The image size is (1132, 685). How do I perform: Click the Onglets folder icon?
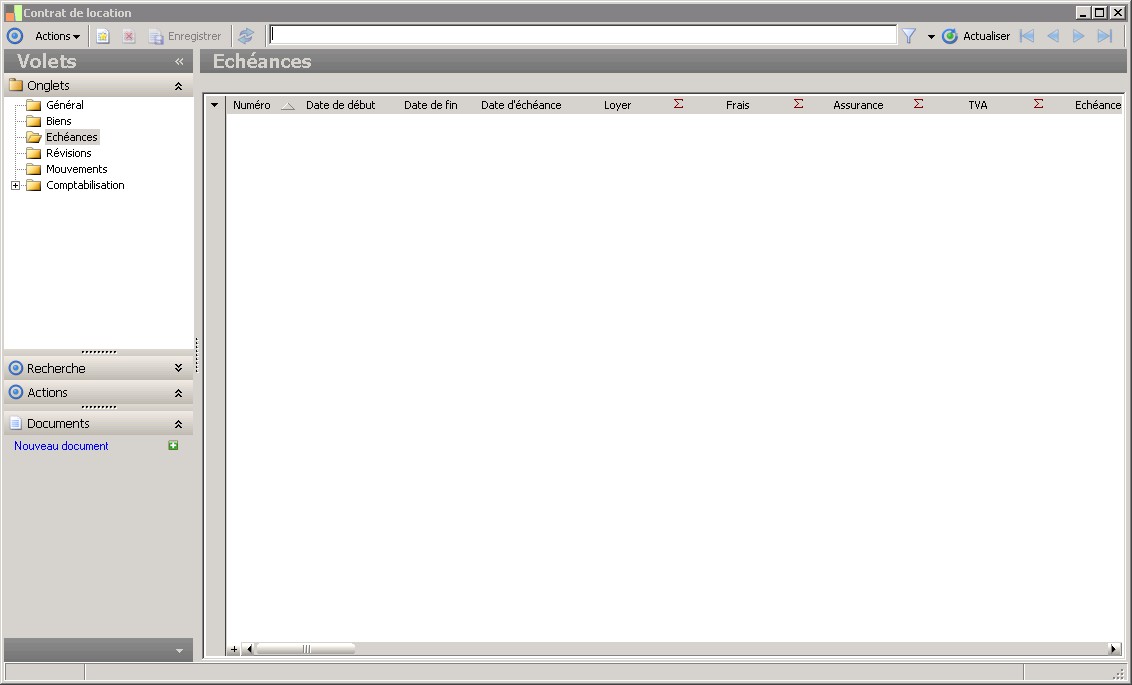[x=16, y=86]
